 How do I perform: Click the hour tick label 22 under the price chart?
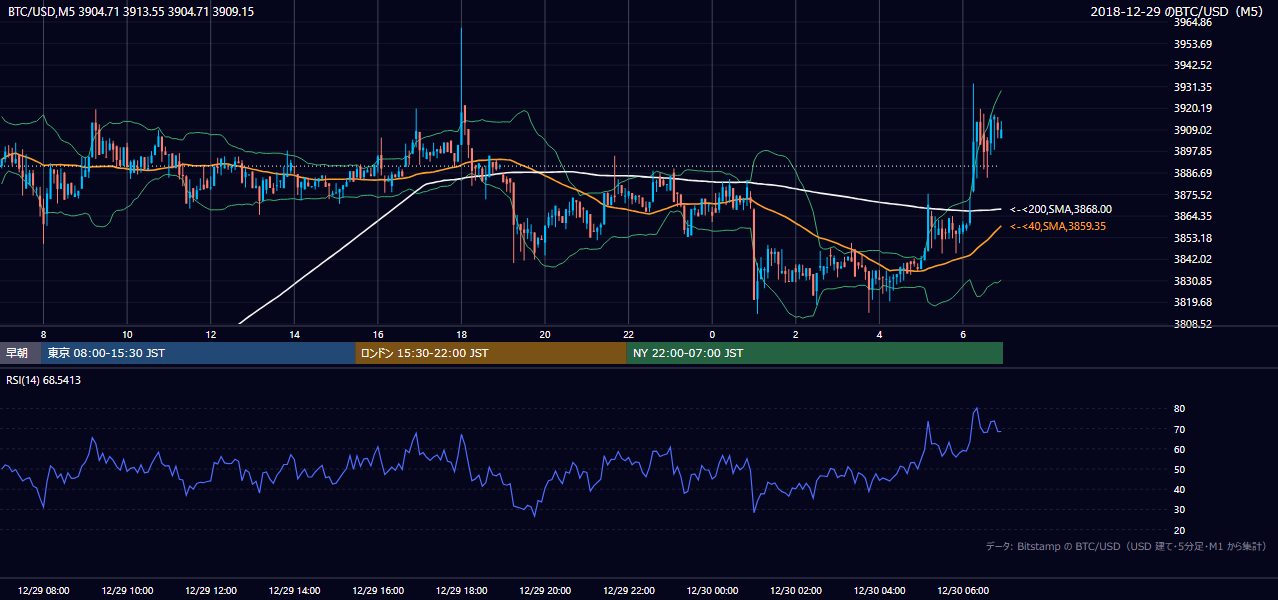point(628,334)
